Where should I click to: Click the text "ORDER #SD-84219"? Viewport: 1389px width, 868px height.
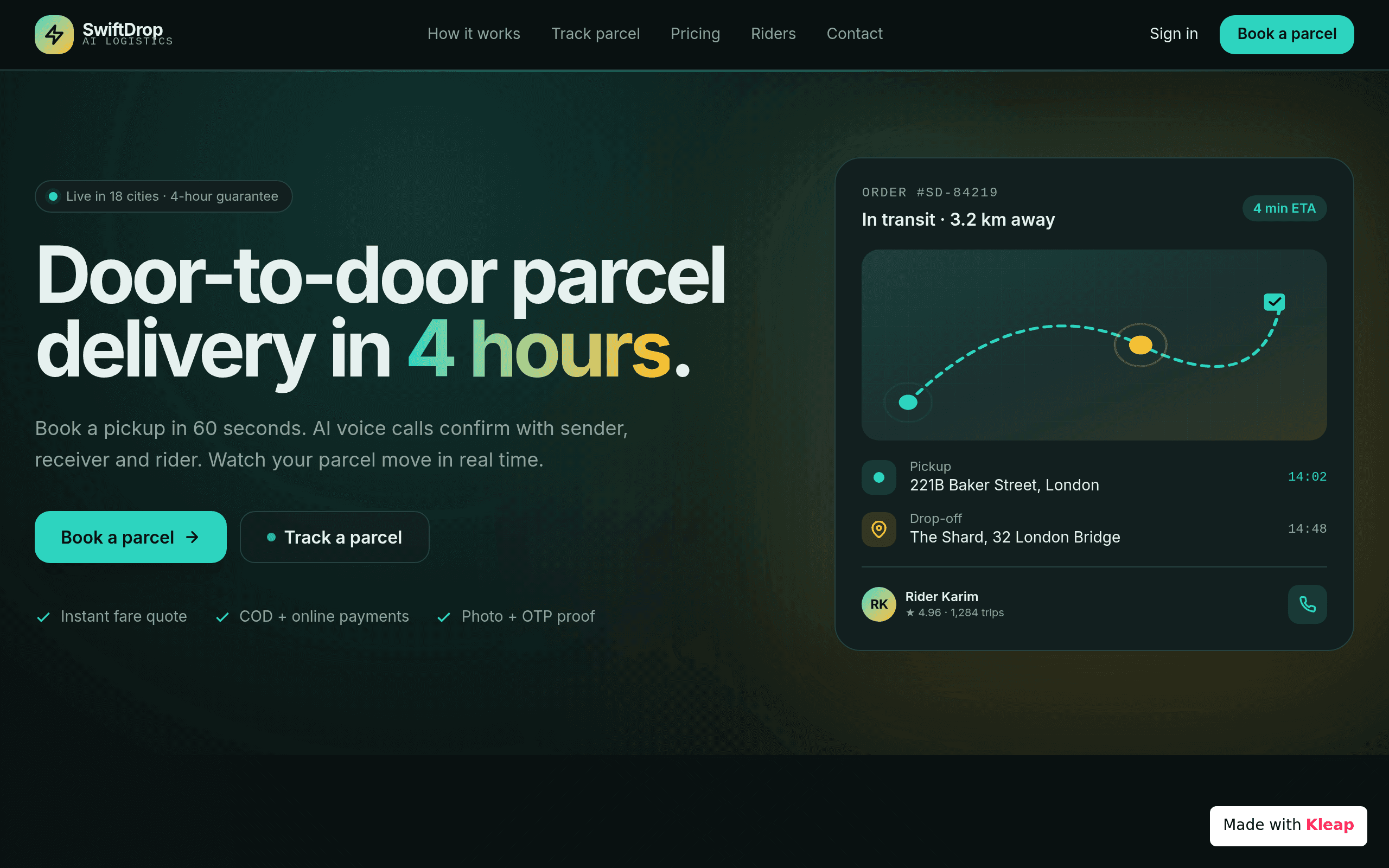(x=929, y=192)
